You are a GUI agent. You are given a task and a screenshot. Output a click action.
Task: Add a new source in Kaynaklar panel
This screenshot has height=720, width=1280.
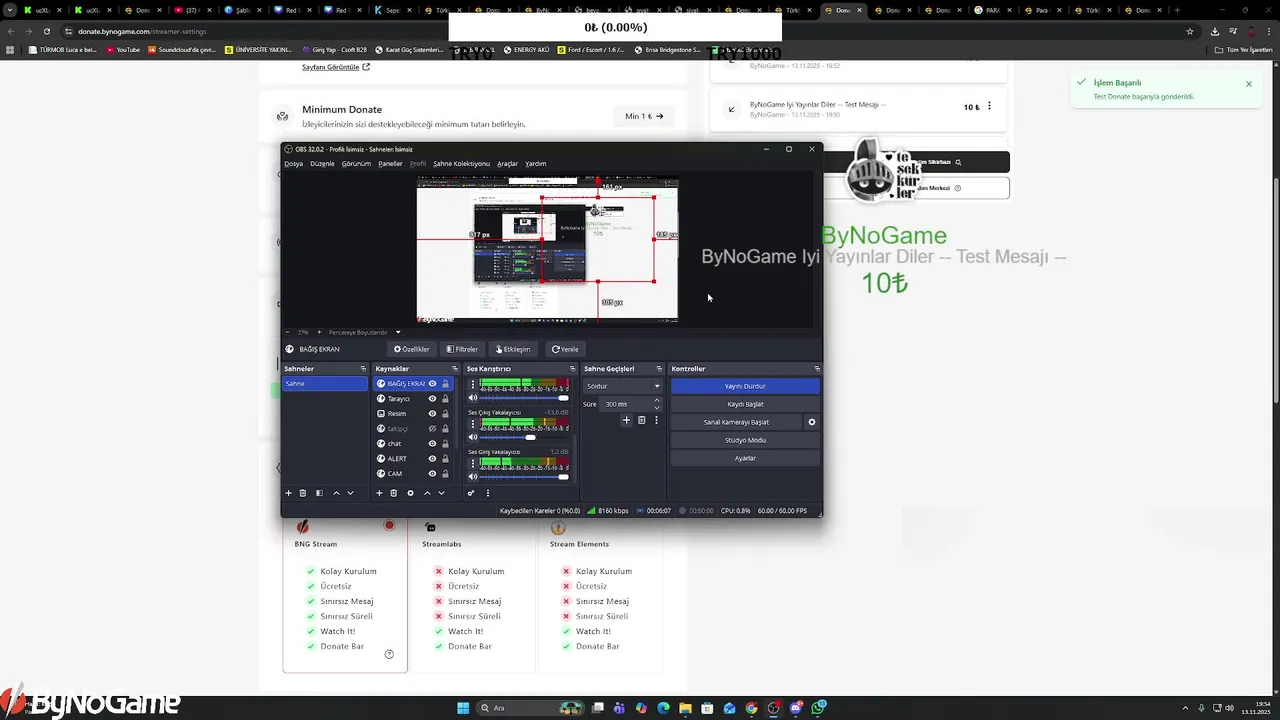pyautogui.click(x=379, y=493)
